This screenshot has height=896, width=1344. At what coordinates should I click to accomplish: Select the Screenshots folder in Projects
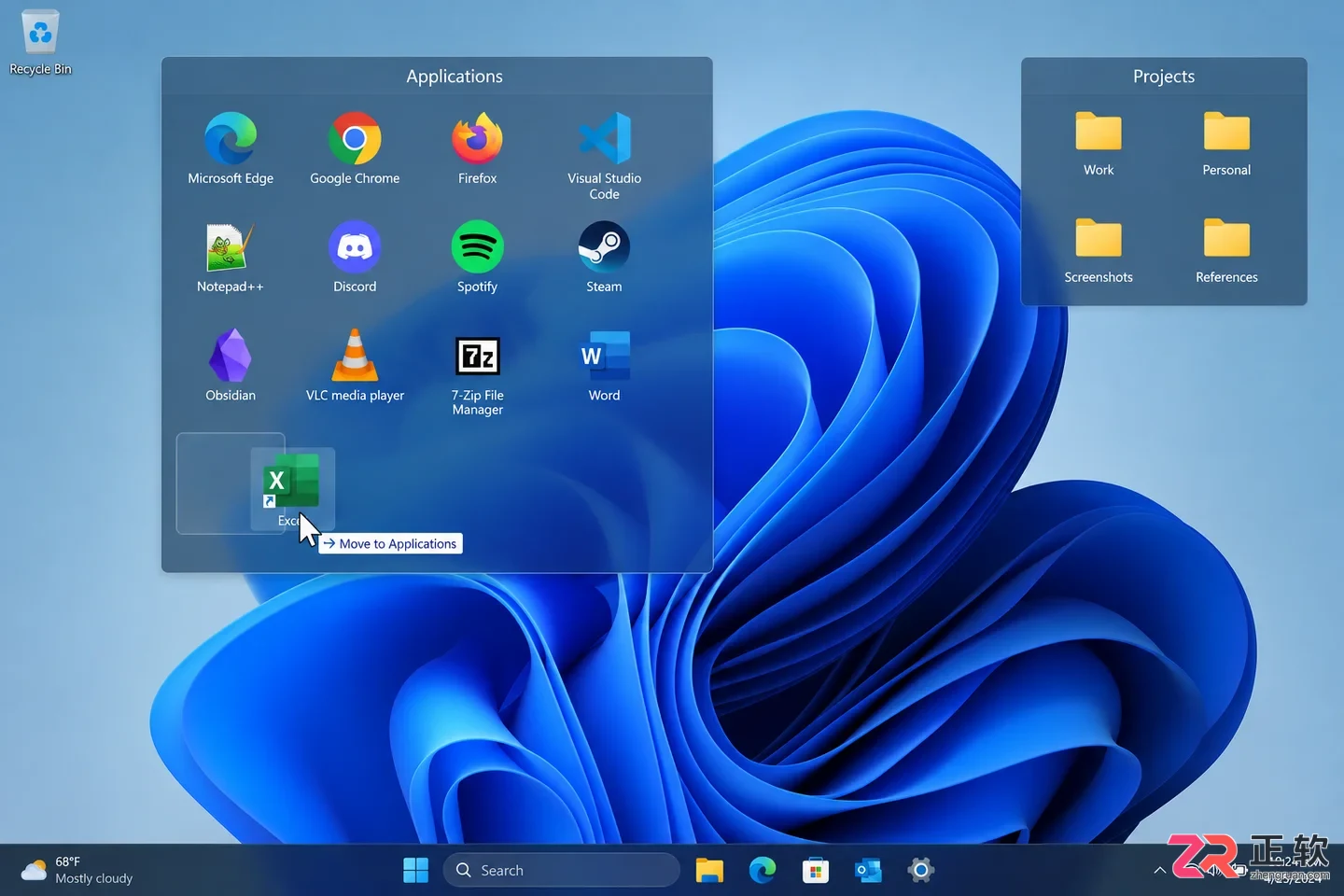(1099, 238)
